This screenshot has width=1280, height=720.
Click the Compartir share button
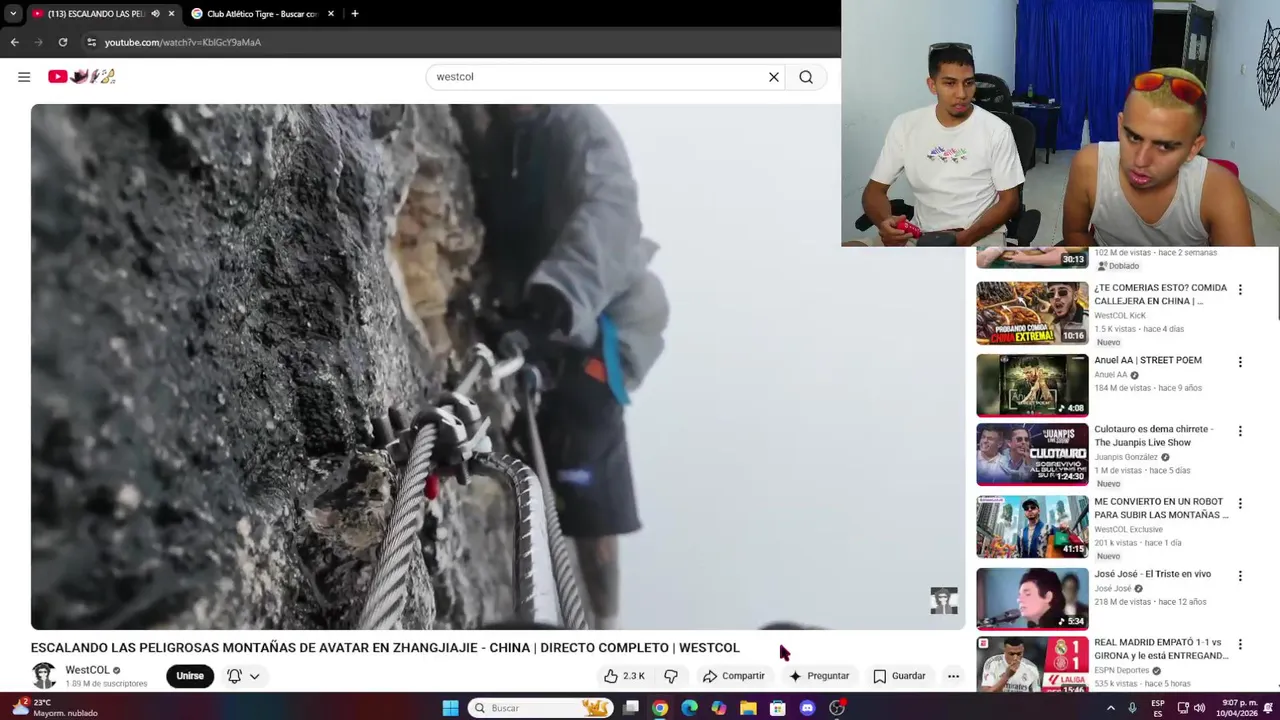point(733,676)
